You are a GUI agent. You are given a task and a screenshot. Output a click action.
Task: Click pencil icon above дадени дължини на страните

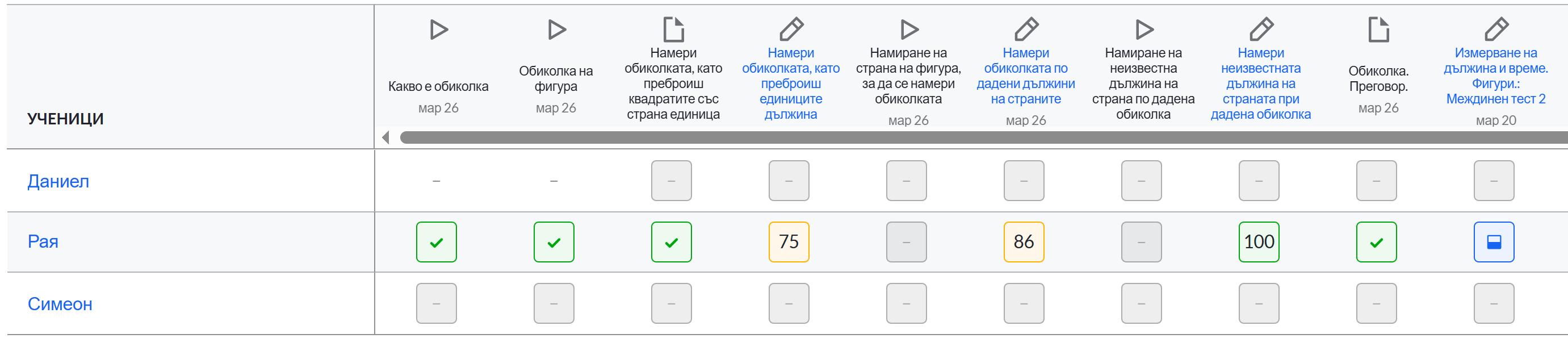(x=1026, y=29)
